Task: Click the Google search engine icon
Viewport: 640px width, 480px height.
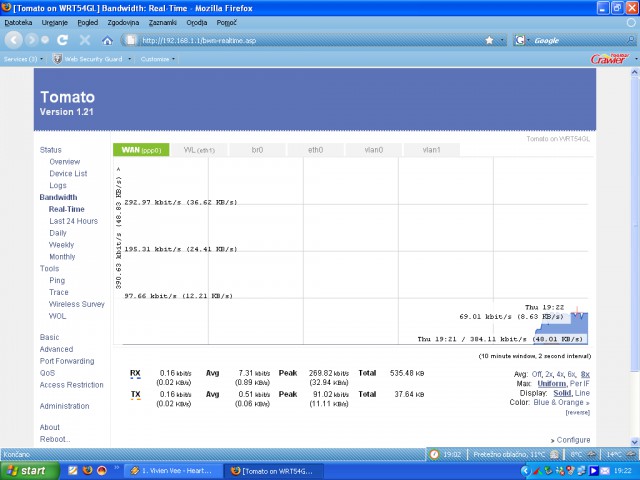Action: click(x=520, y=40)
